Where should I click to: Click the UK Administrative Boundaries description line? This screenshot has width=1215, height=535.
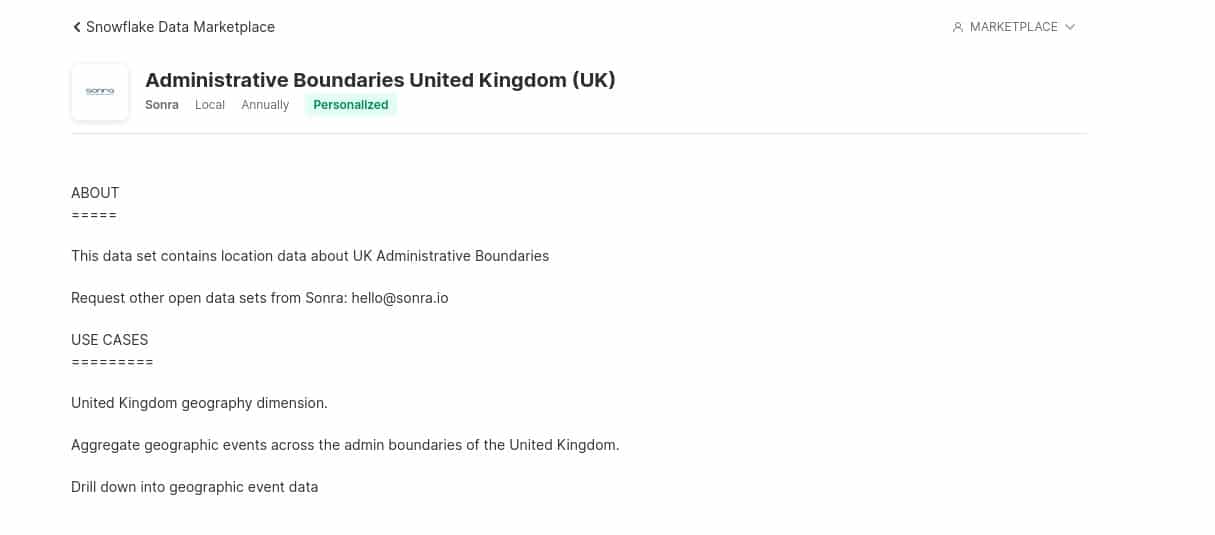pos(310,256)
